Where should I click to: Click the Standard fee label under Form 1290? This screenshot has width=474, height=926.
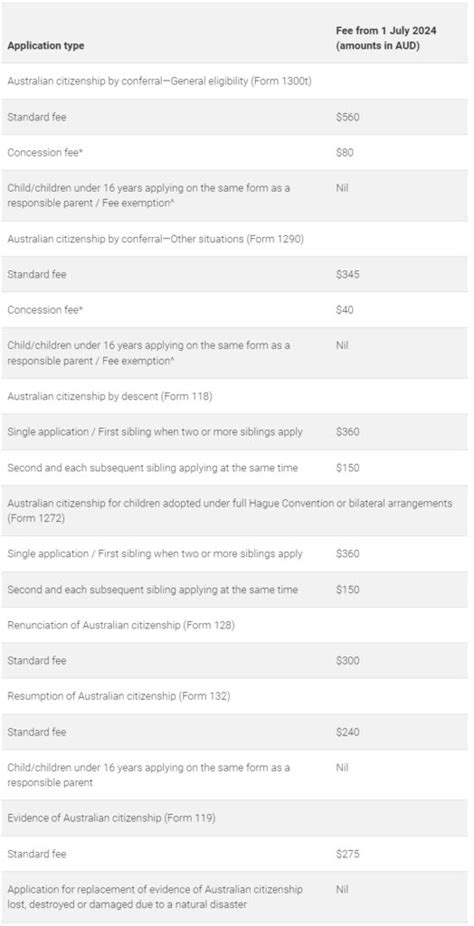click(x=37, y=275)
